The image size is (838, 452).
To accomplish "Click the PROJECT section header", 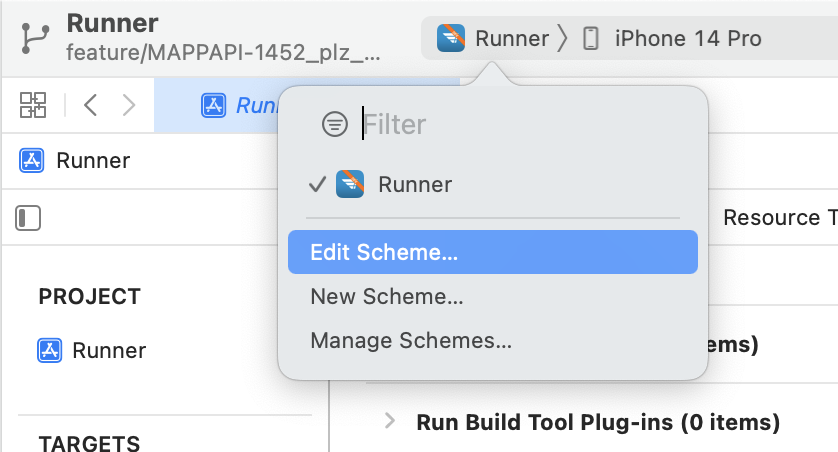I will [89, 297].
